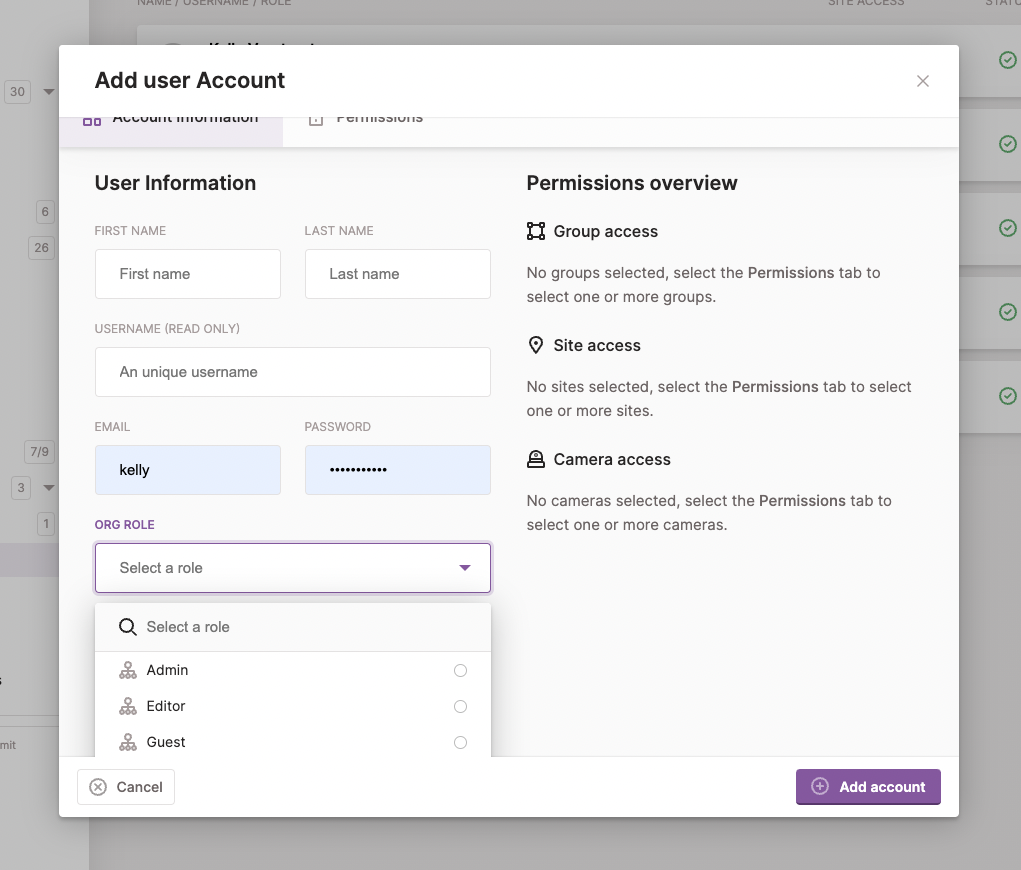Focus the First name input field
The image size is (1021, 870).
click(188, 274)
